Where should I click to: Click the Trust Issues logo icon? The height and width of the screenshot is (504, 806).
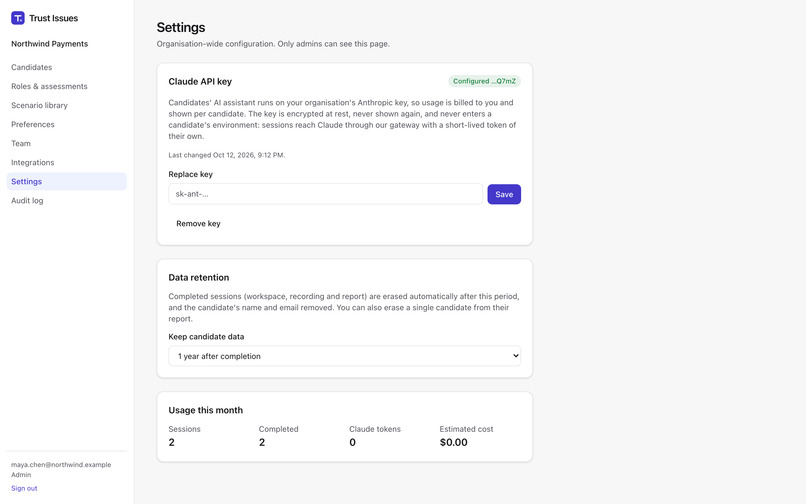[17, 18]
